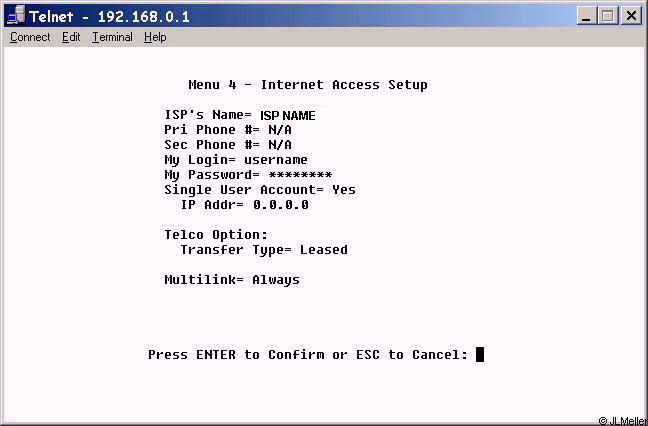The image size is (648, 426).
Task: Select the Sec Phone # value N/A
Action: [x=280, y=145]
